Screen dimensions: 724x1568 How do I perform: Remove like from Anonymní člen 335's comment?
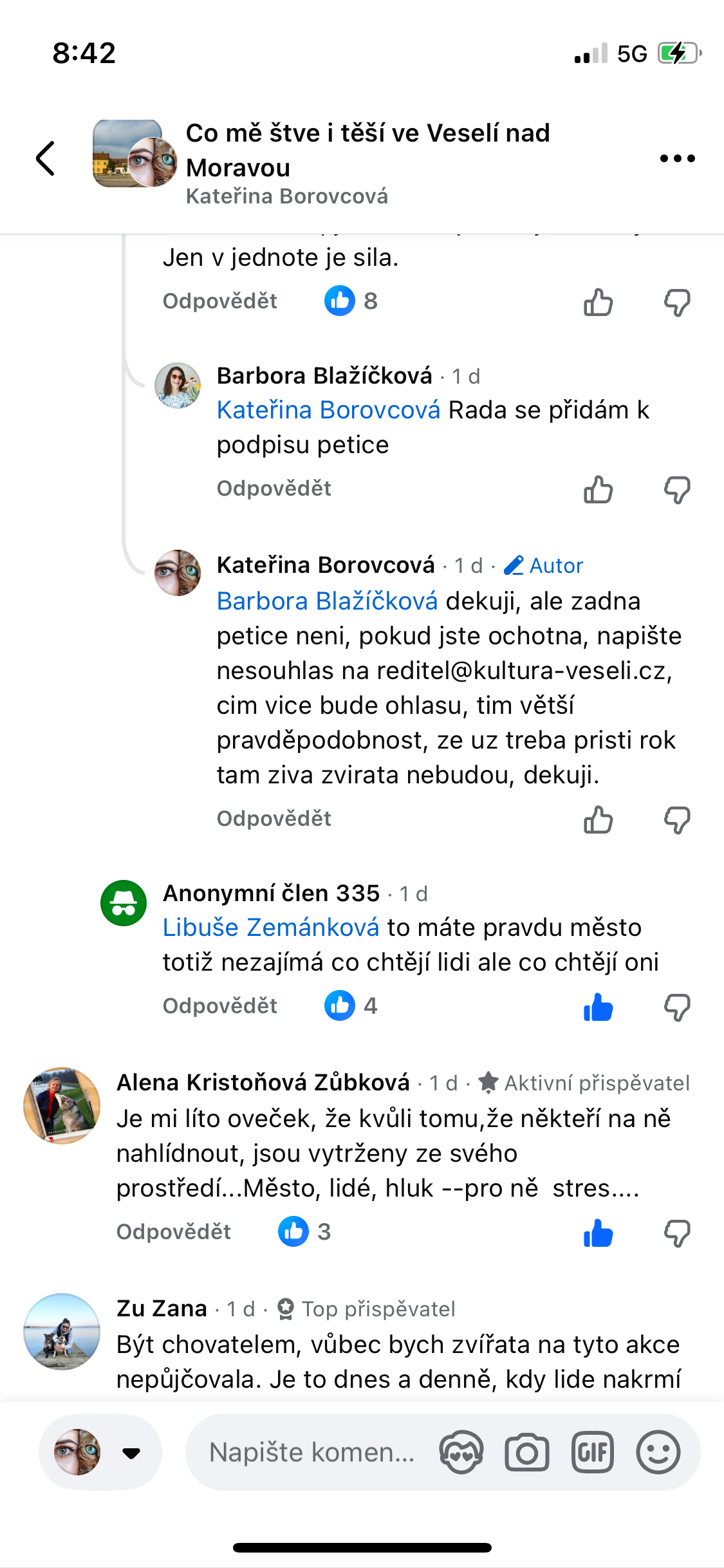pyautogui.click(x=598, y=1007)
